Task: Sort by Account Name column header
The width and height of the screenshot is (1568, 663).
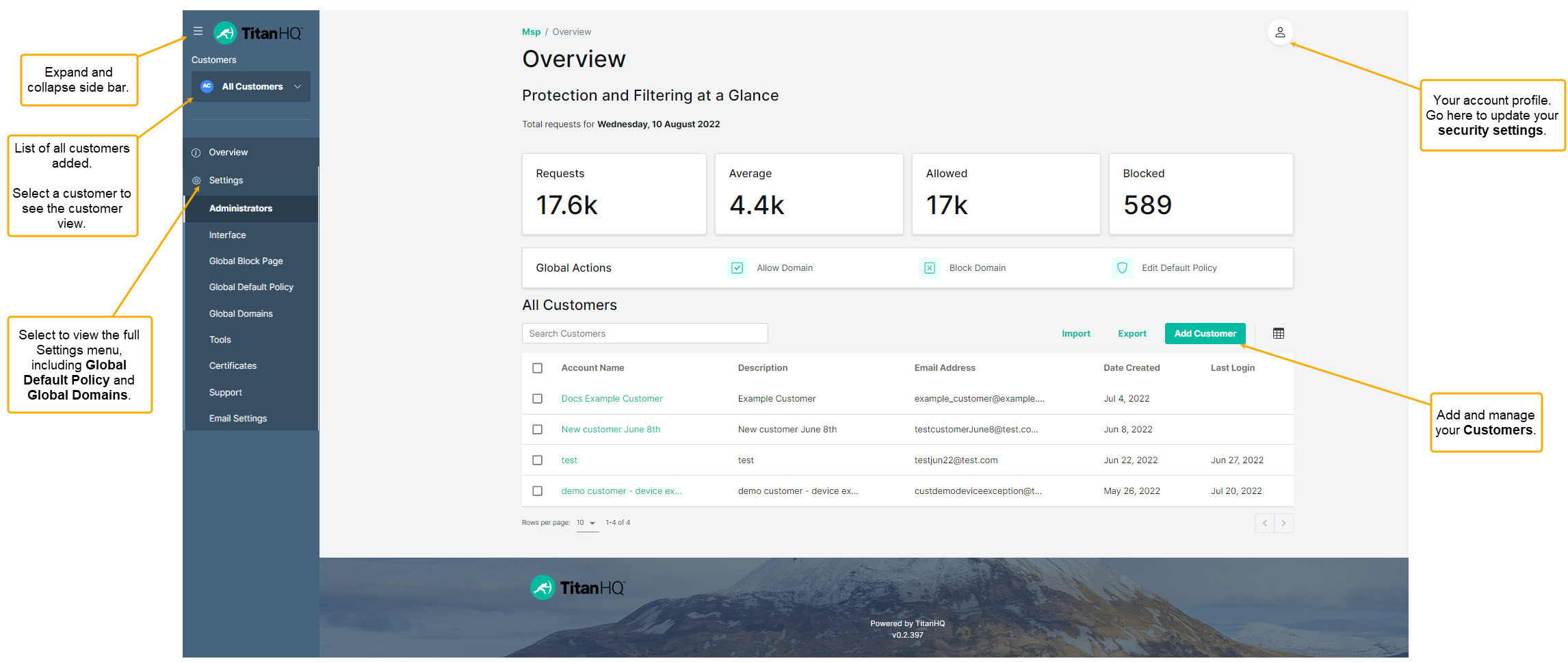Action: pyautogui.click(x=592, y=368)
